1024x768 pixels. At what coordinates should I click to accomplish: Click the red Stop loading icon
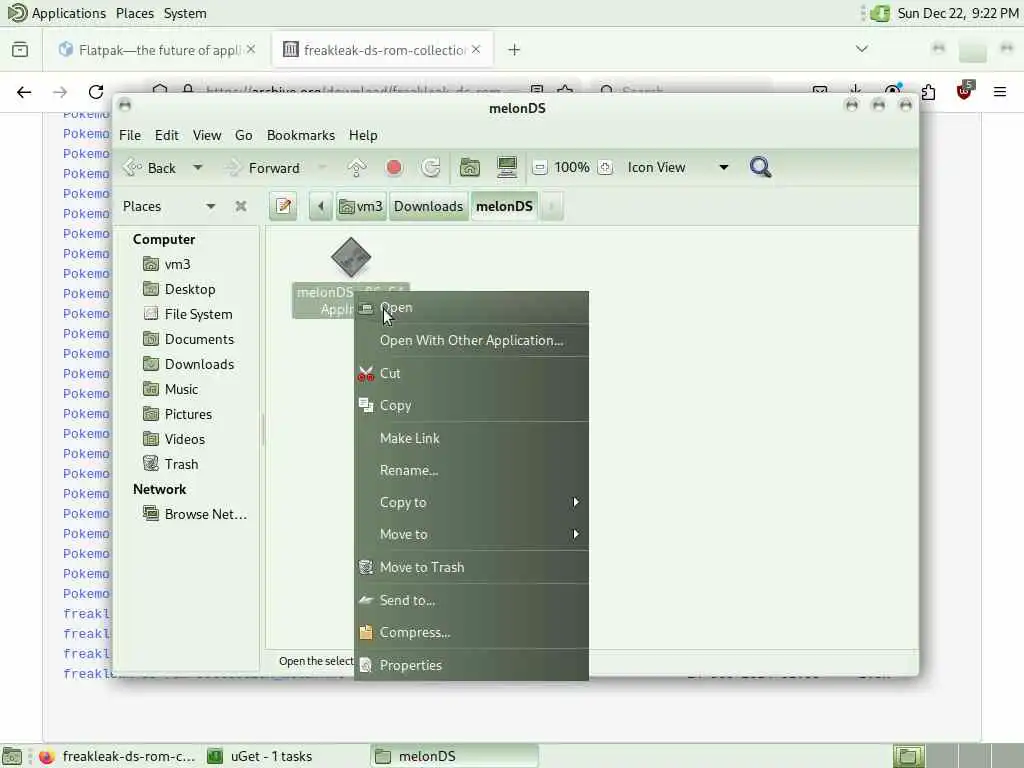(x=394, y=168)
